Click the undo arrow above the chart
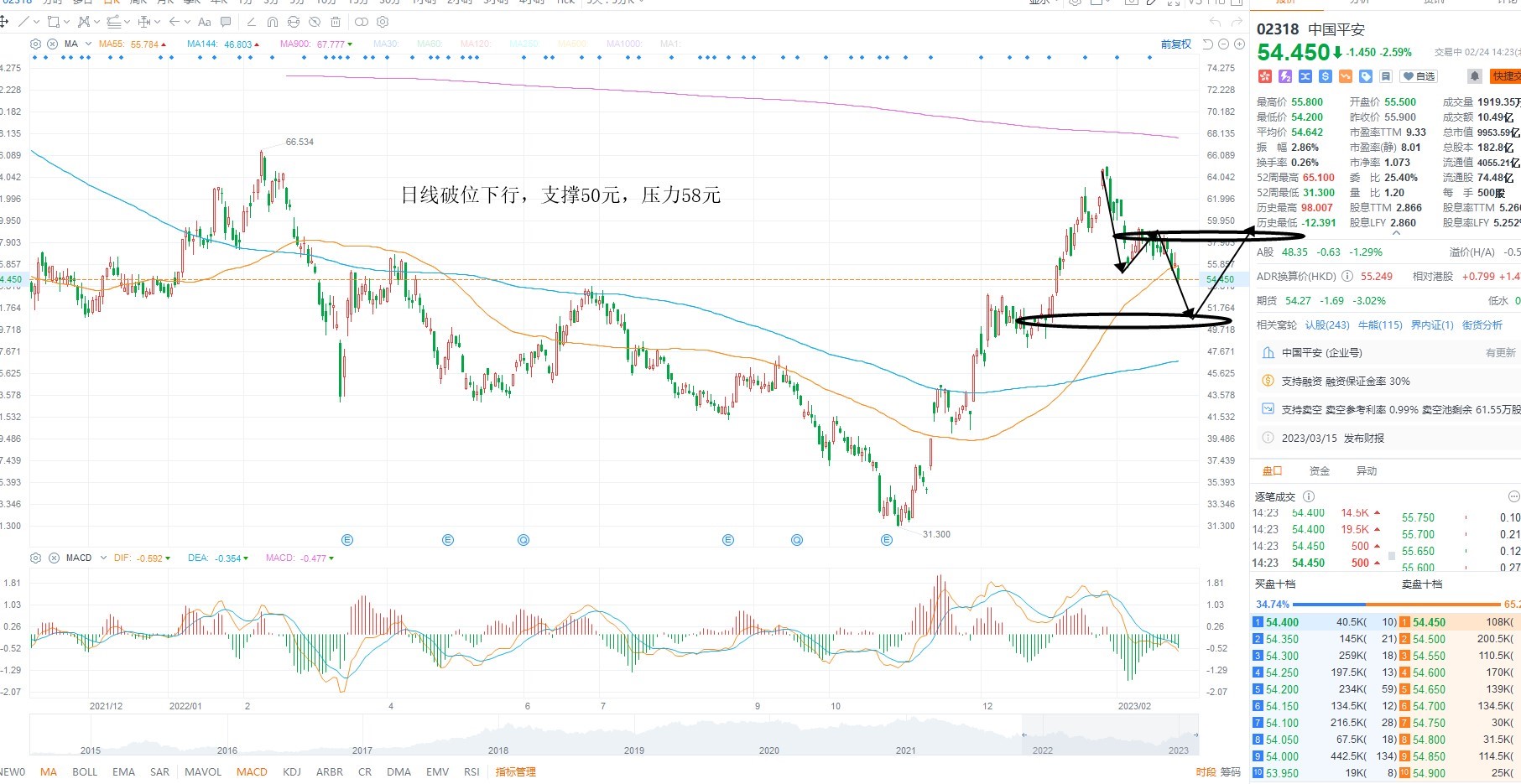This screenshot has width=1521, height=784. pyautogui.click(x=1216, y=22)
